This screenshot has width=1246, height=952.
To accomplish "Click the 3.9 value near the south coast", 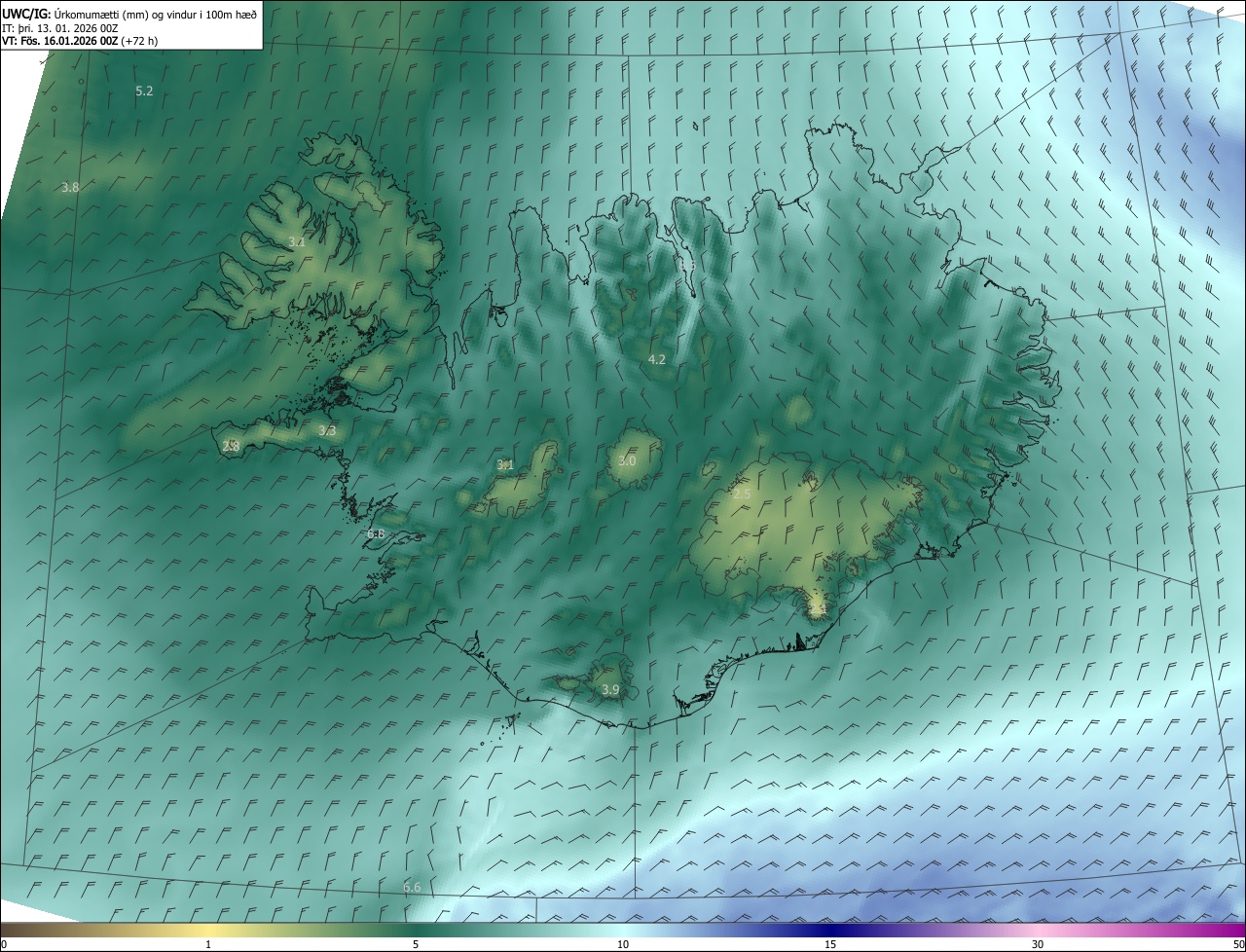I will click(x=610, y=689).
